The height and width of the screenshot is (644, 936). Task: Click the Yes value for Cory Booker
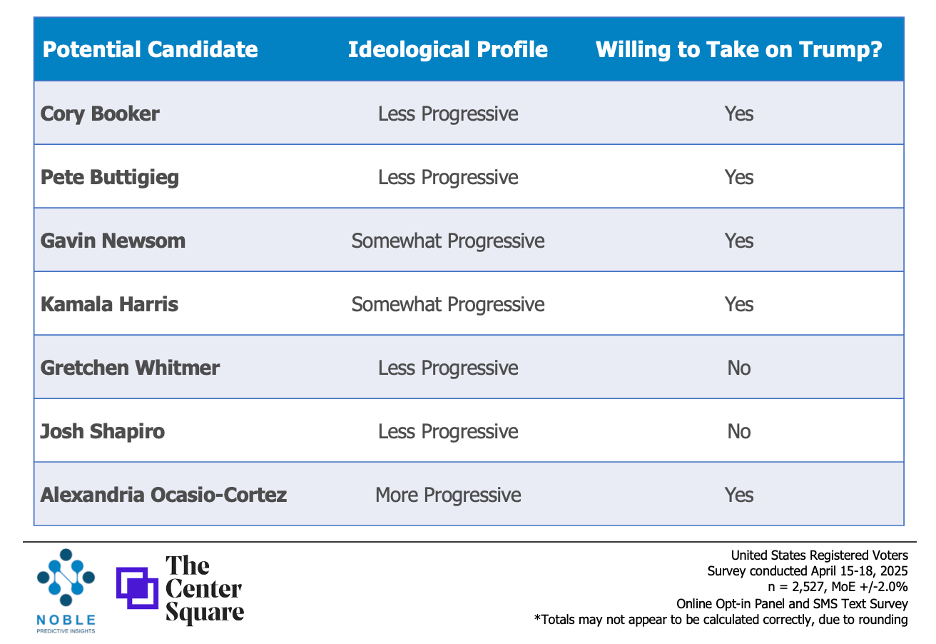(739, 114)
